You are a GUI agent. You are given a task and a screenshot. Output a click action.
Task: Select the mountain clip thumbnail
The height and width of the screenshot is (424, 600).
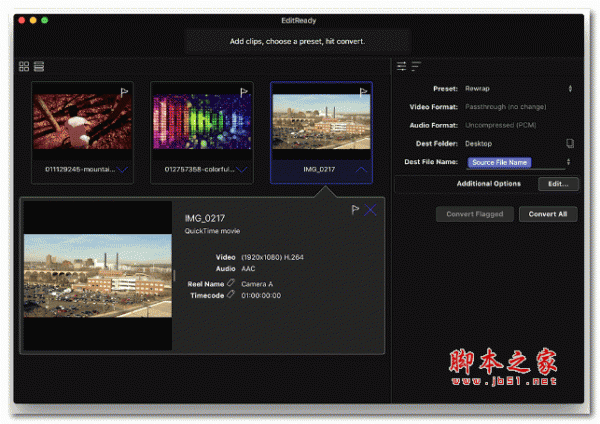pyautogui.click(x=82, y=122)
